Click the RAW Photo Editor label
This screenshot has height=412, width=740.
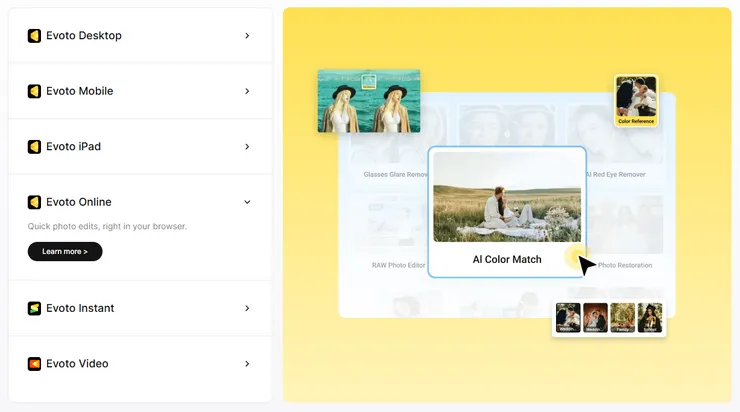point(398,265)
